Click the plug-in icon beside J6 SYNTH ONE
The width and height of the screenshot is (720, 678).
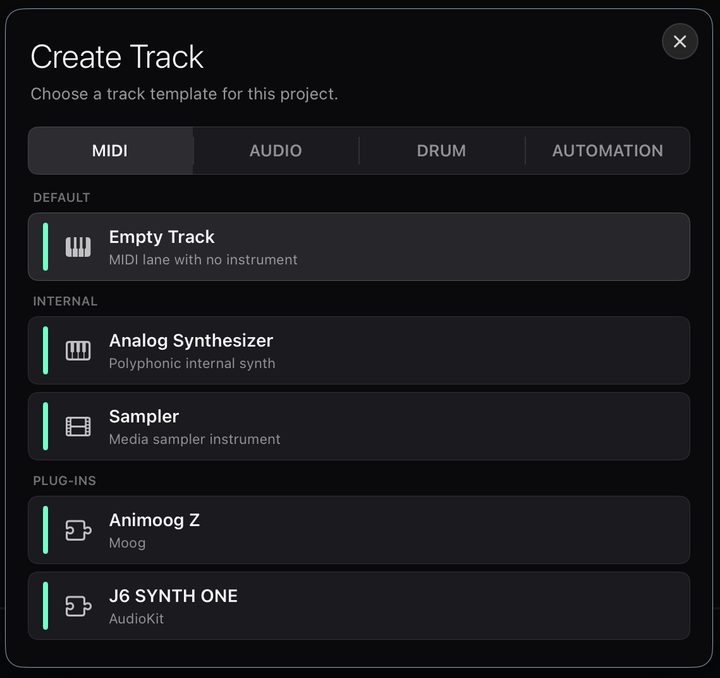(78, 606)
